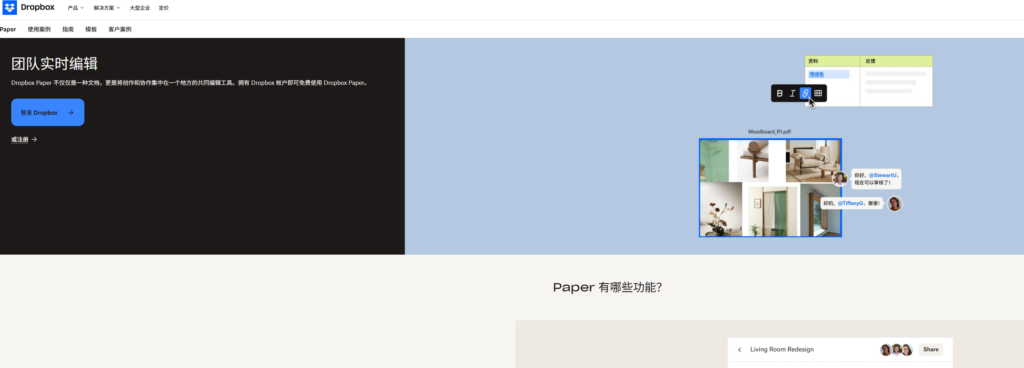Viewport: 1024px width, 368px height.
Task: Click the collaborator avatars beside Share
Action: point(896,350)
